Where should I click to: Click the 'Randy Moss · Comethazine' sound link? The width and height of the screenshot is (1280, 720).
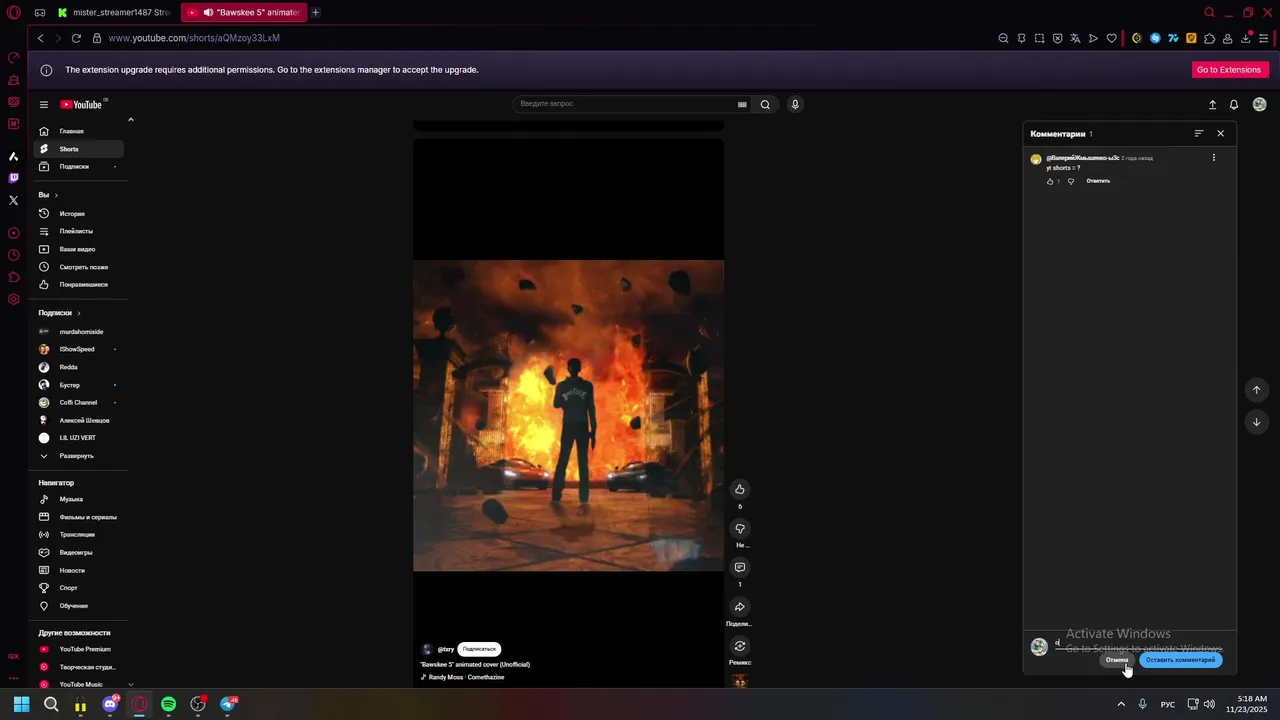466,677
